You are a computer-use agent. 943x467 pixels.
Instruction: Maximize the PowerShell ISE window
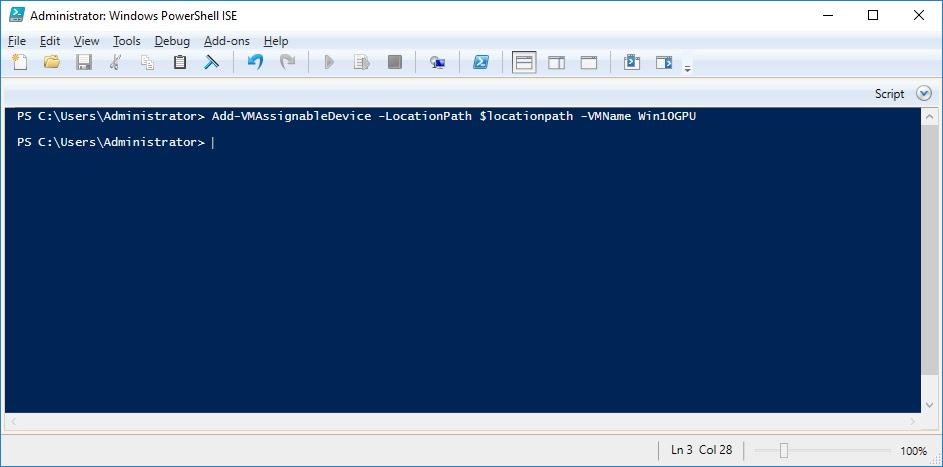873,16
